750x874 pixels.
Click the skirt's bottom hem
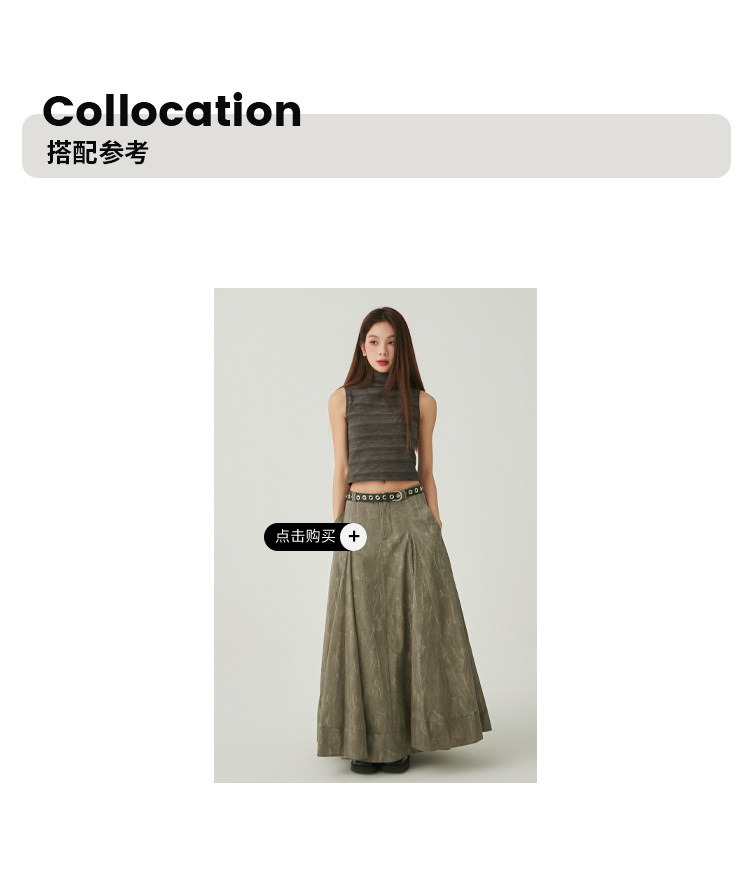pos(404,741)
